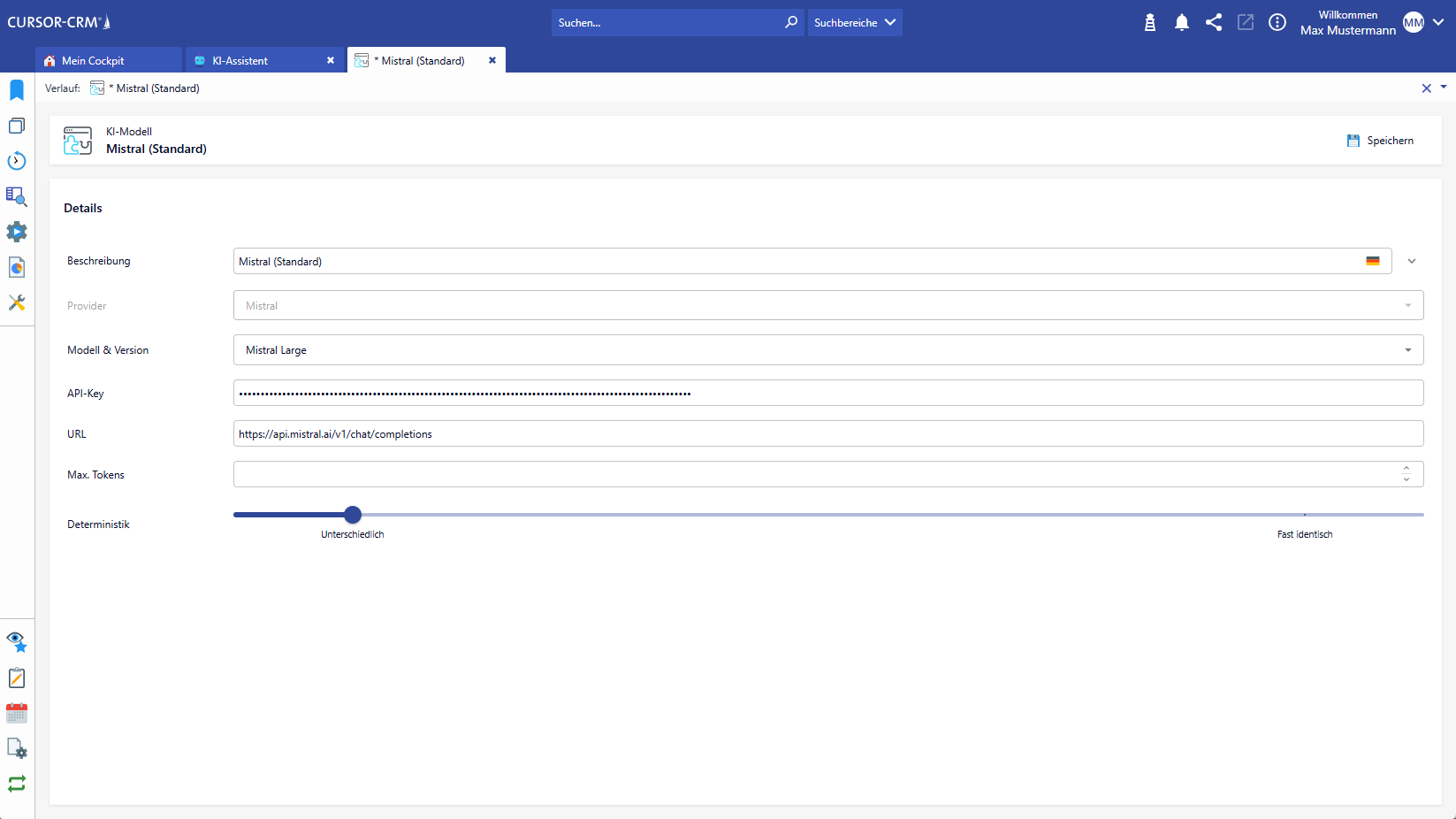
Task: Click the red calendar icon in sidebar
Action: (x=17, y=713)
